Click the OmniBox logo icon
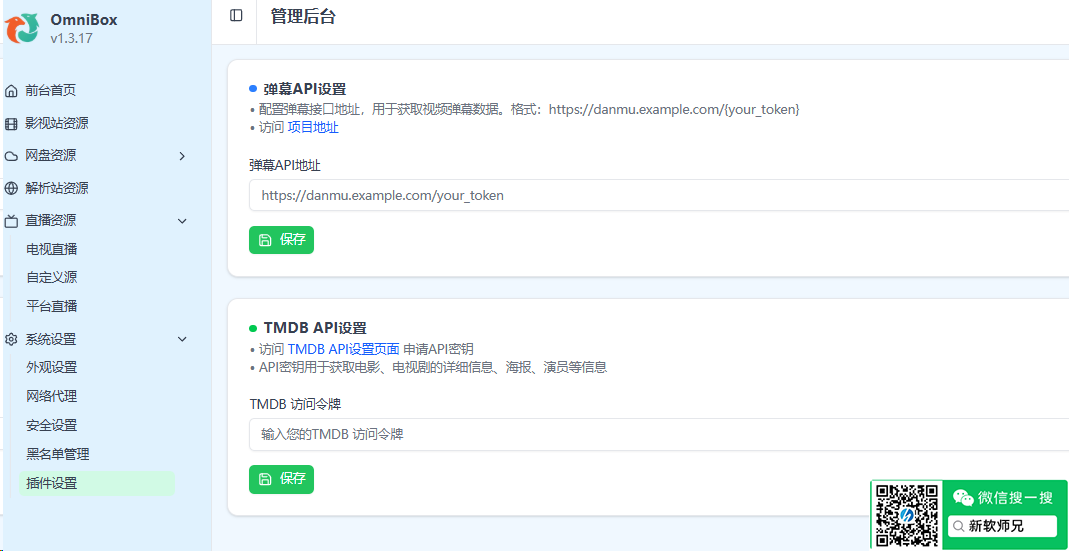 click(22, 29)
